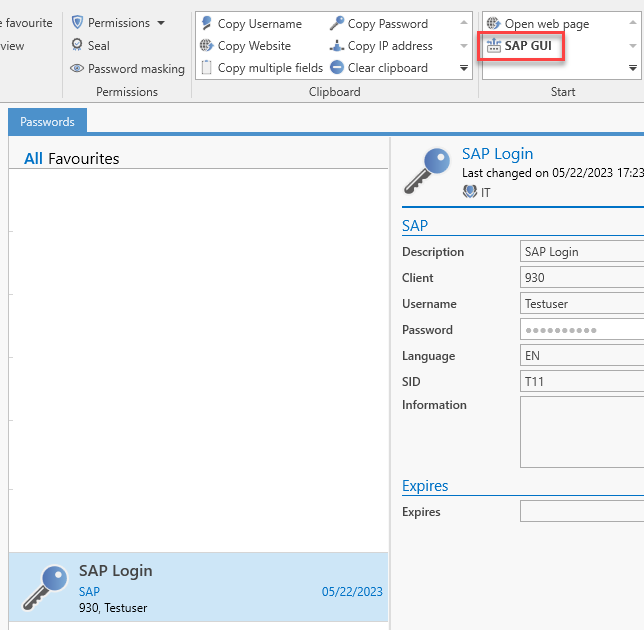The height and width of the screenshot is (630, 644).
Task: Click Start gallery scroll up arrow
Action: (633, 23)
